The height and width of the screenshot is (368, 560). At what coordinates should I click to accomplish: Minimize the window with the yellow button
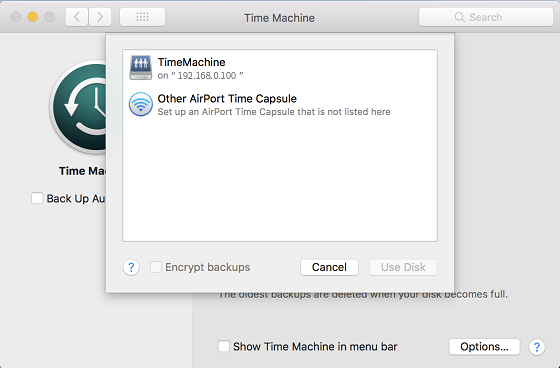33,17
